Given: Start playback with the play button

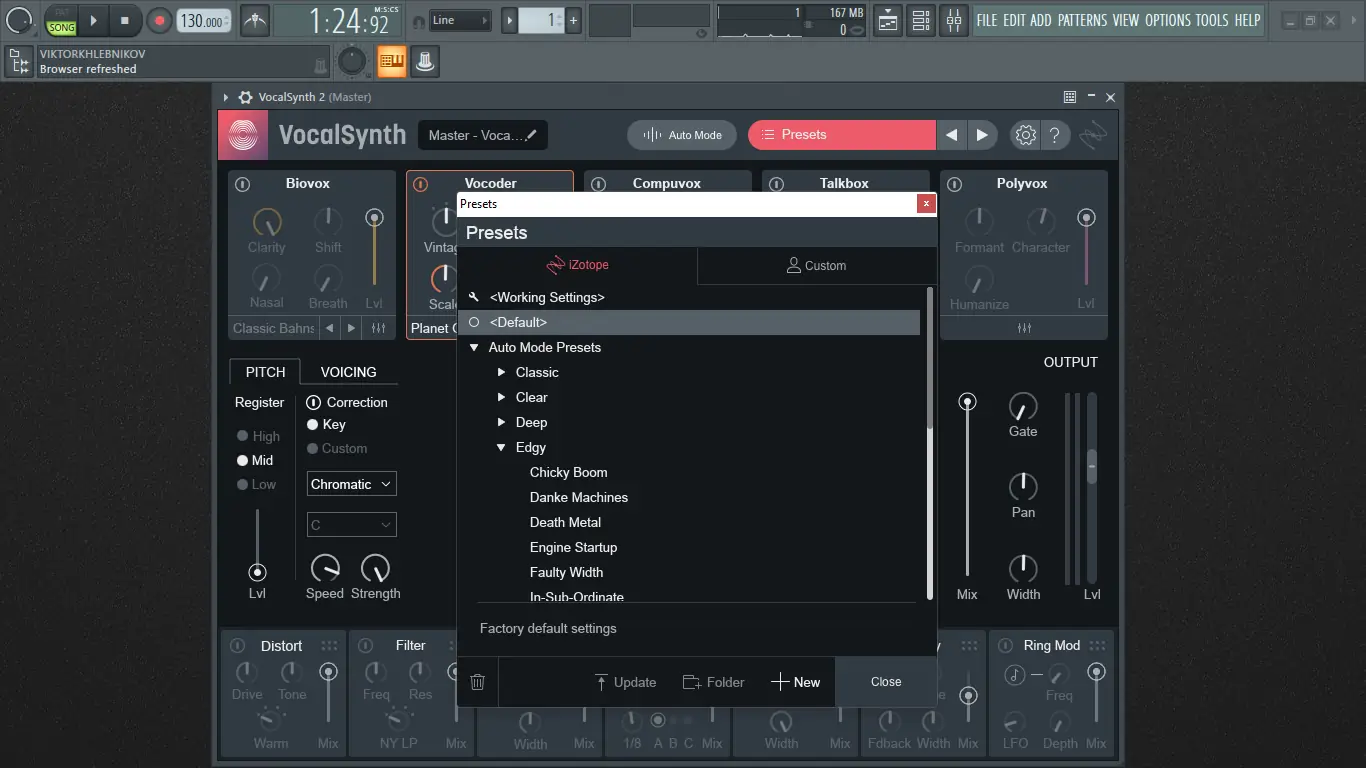Looking at the screenshot, I should point(94,20).
